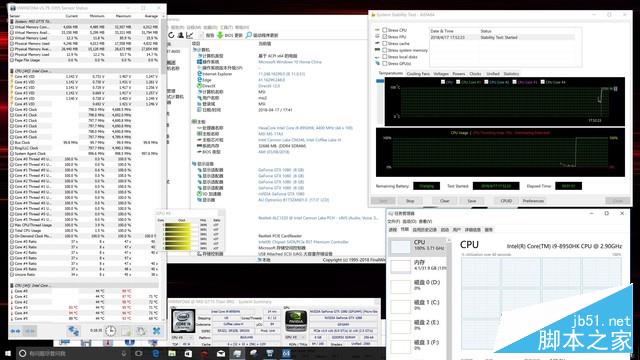
Task: Switch to the Voltages tab
Action: [x=441, y=74]
